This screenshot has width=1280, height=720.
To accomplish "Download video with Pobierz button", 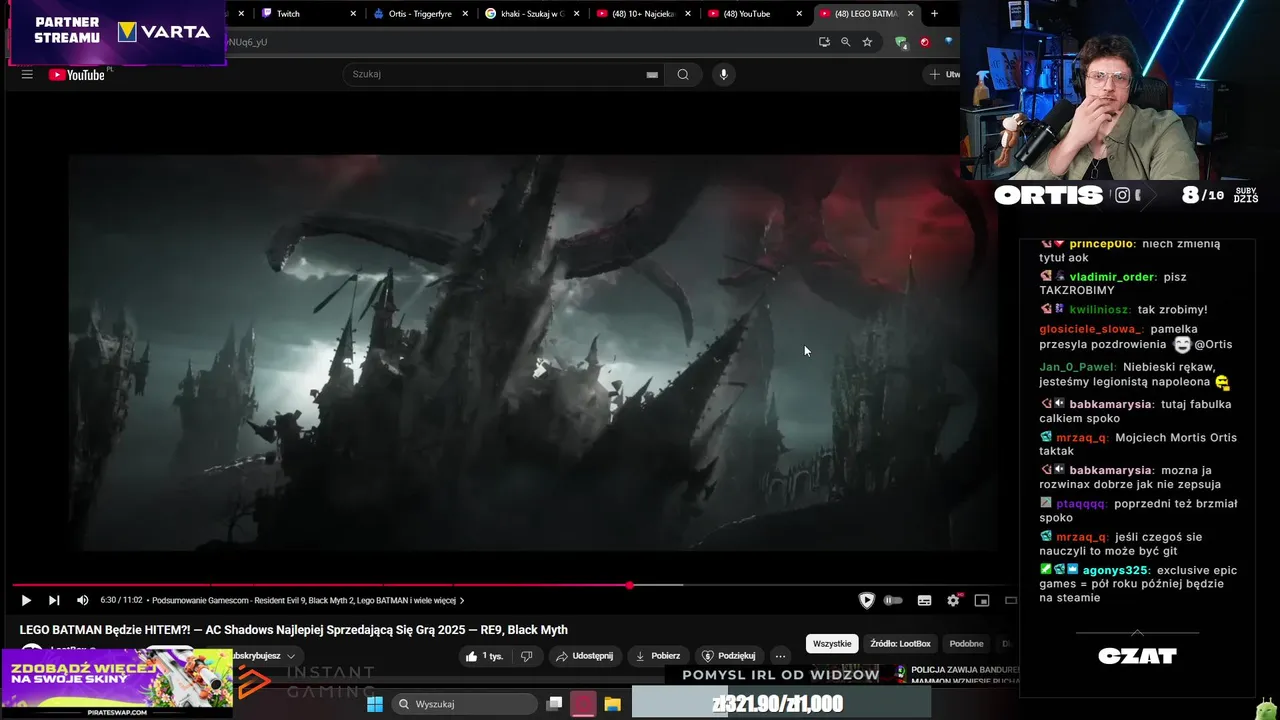I will tap(658, 656).
